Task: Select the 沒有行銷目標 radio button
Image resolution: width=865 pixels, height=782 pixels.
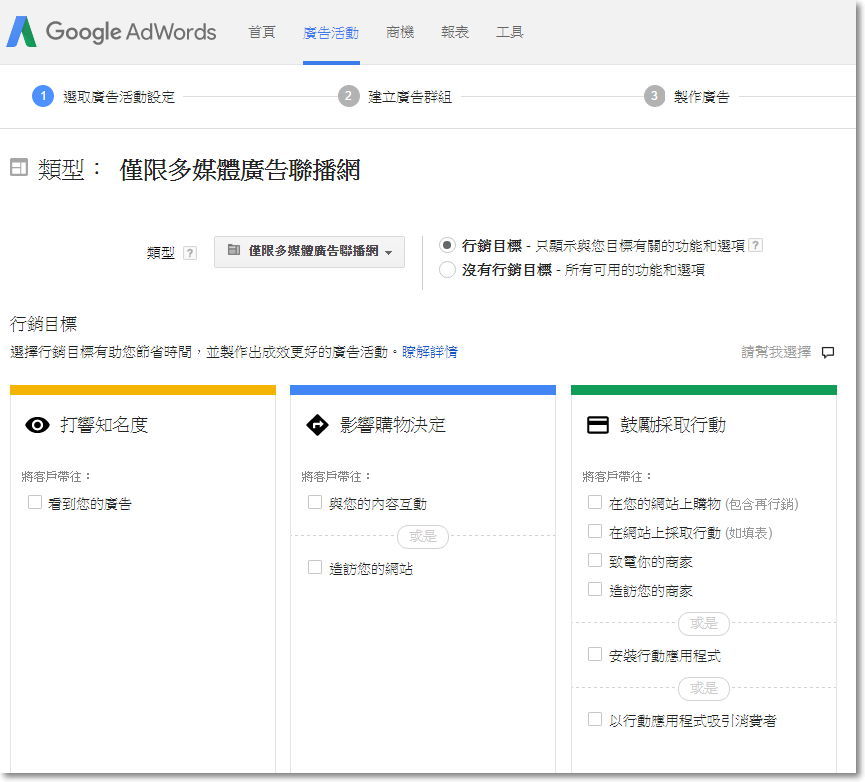Action: 447,270
